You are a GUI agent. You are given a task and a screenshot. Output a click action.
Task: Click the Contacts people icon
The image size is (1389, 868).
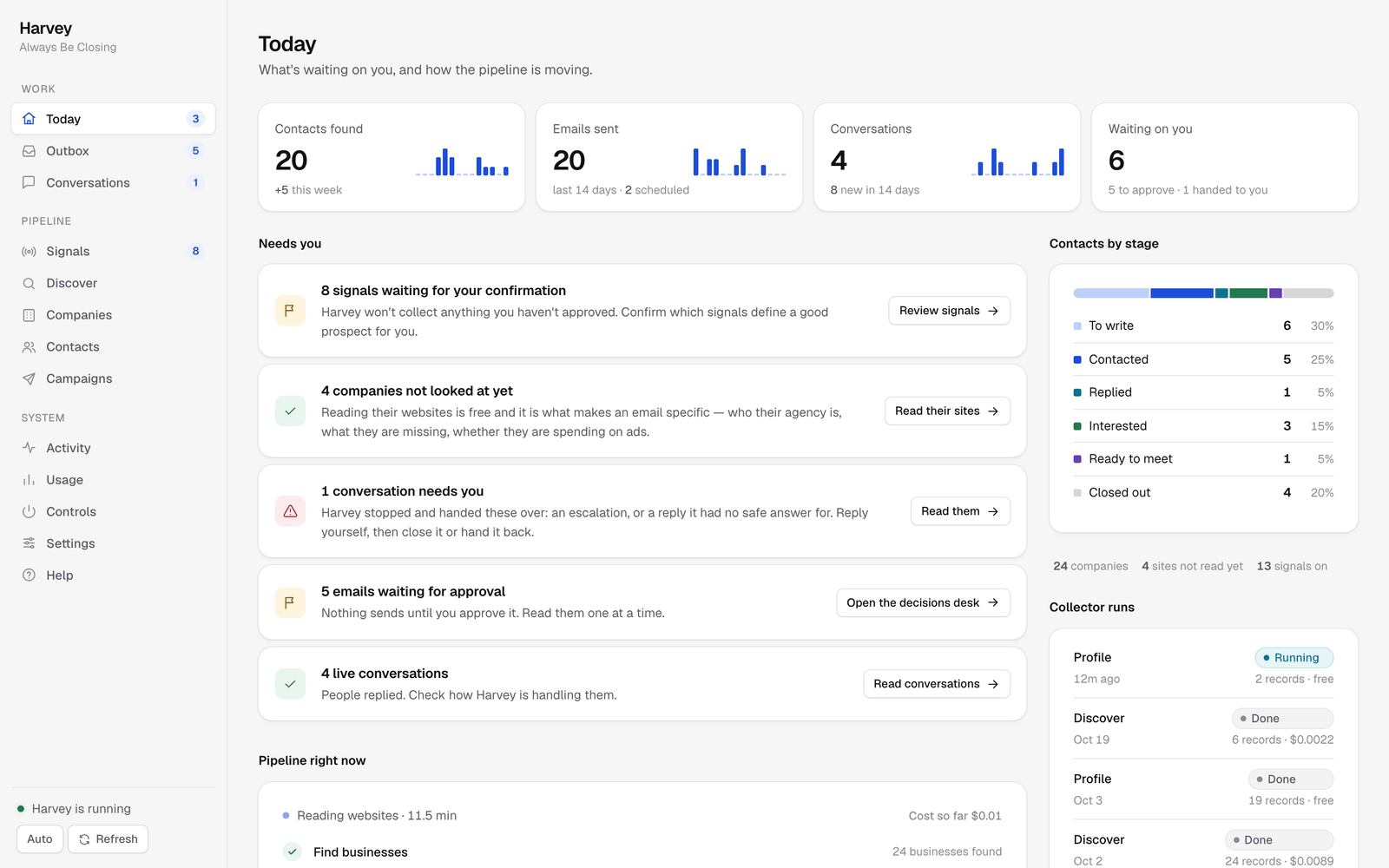click(x=29, y=347)
